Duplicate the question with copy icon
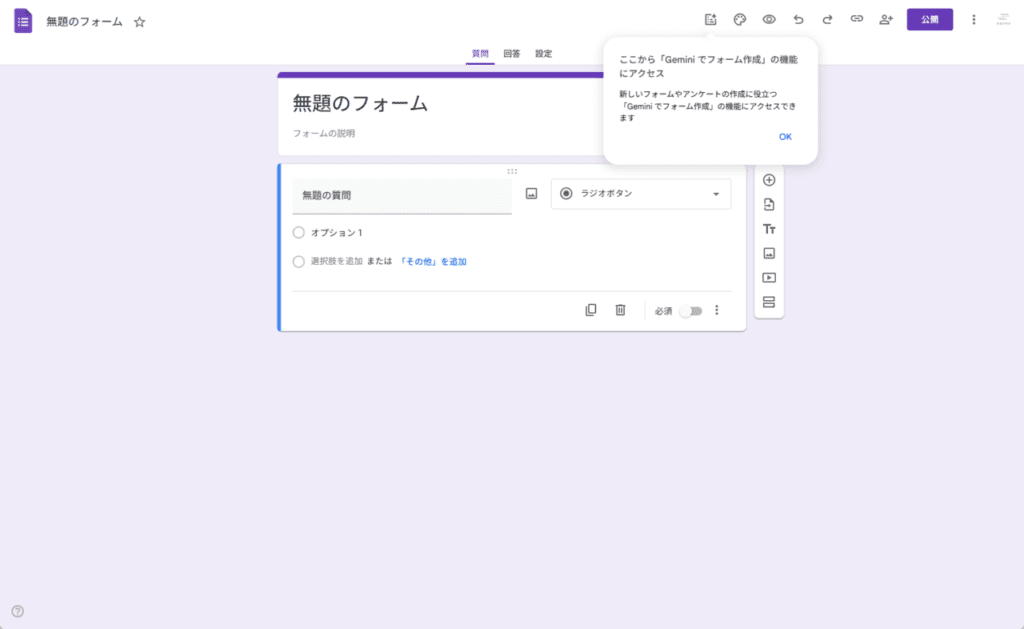Viewport: 1024px width, 629px height. (x=591, y=310)
